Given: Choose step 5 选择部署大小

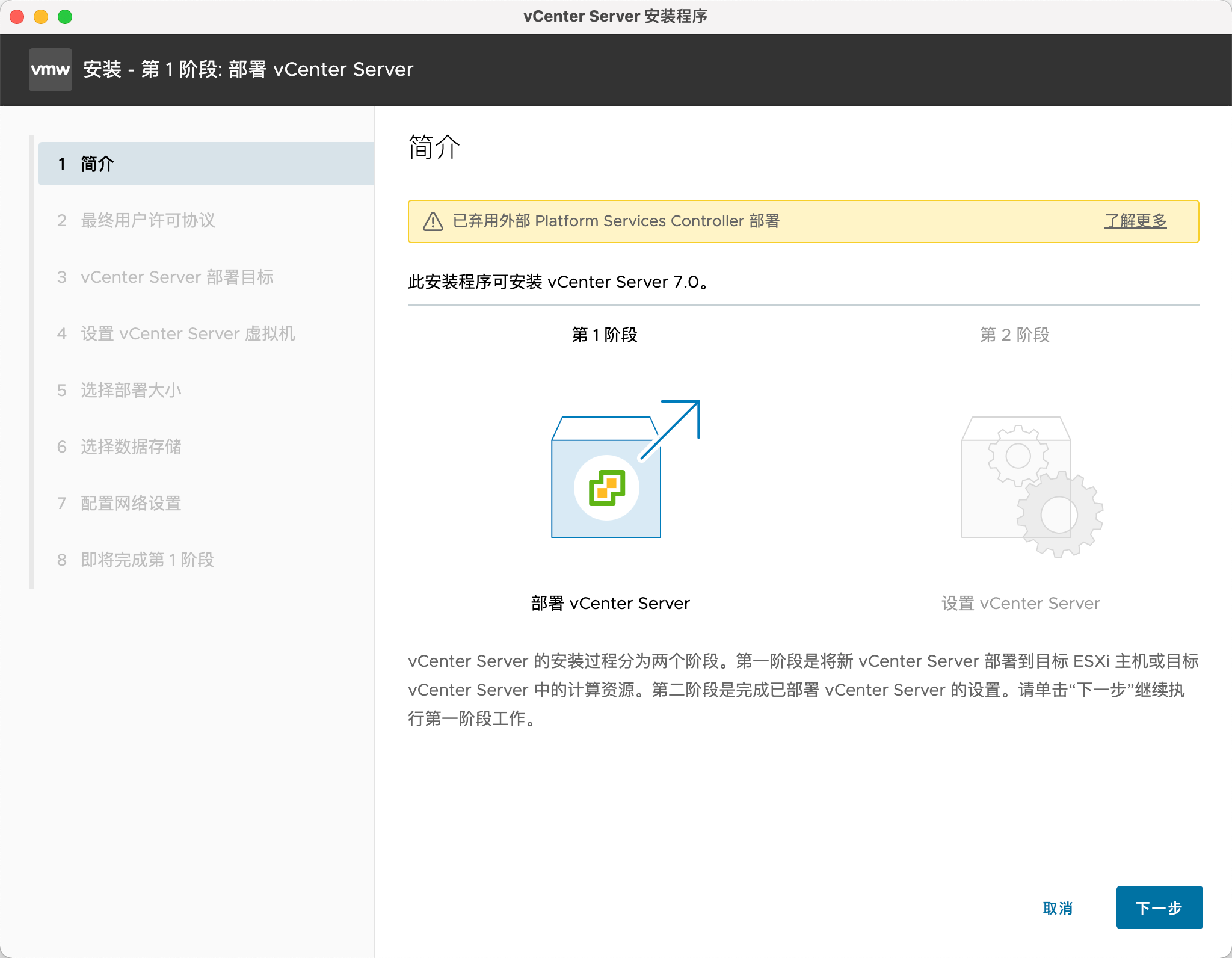Looking at the screenshot, I should tap(131, 390).
